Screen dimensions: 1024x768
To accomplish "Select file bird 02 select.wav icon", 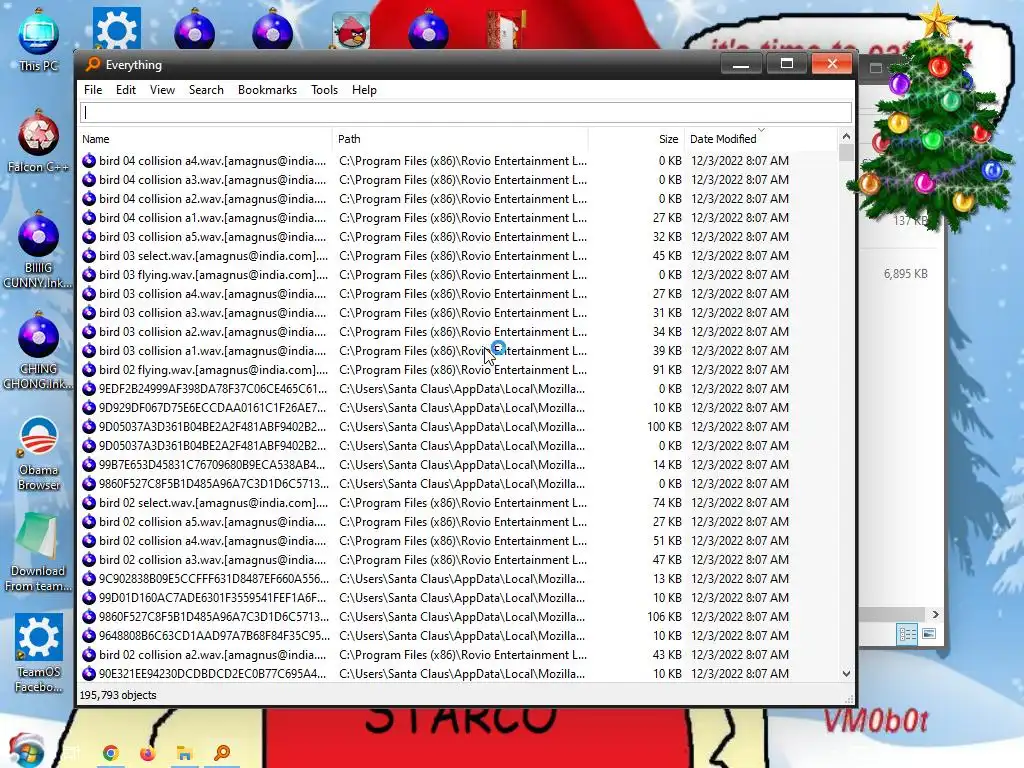I will tap(89, 503).
